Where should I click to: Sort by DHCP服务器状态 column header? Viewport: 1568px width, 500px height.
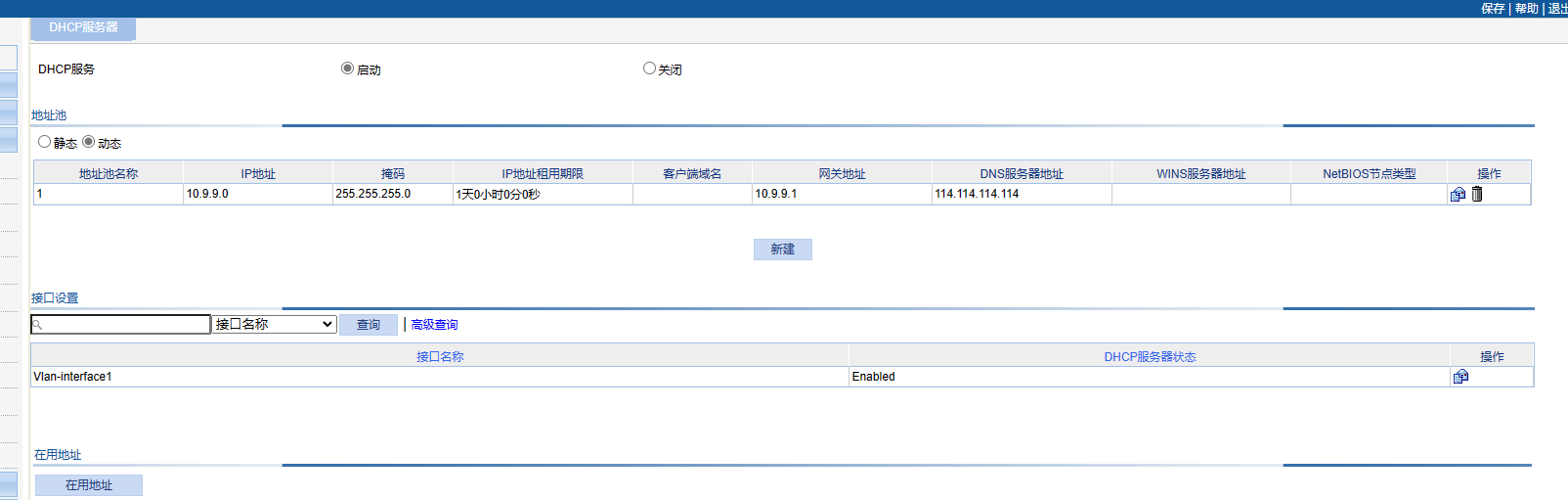(1150, 356)
